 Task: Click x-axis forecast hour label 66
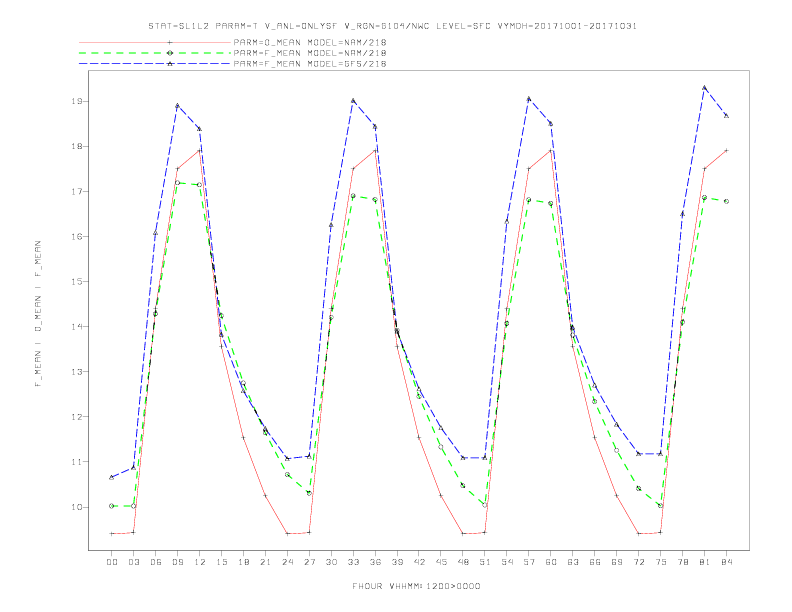click(x=595, y=562)
